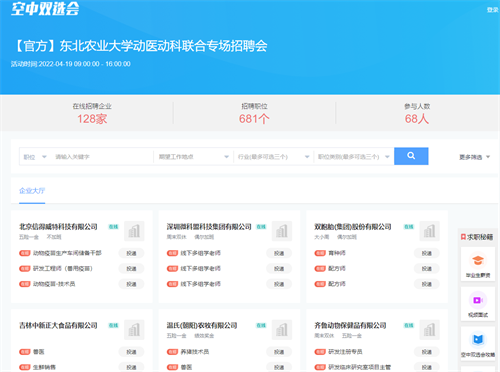Open company name 双胞胎(集团)股份有限公司
Image resolution: width=500 pixels, height=372 pixels.
click(x=353, y=227)
